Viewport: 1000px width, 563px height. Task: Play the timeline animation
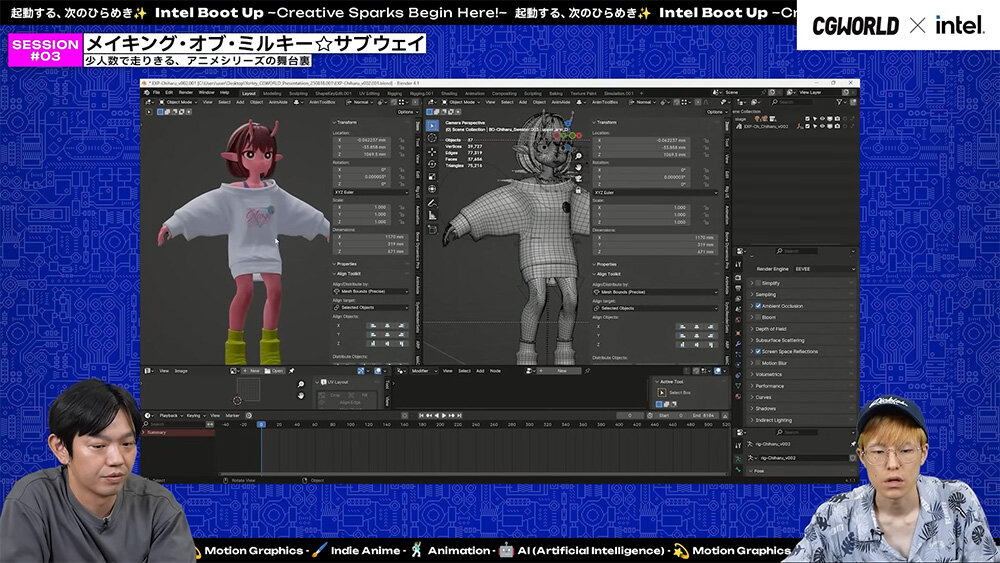[445, 415]
